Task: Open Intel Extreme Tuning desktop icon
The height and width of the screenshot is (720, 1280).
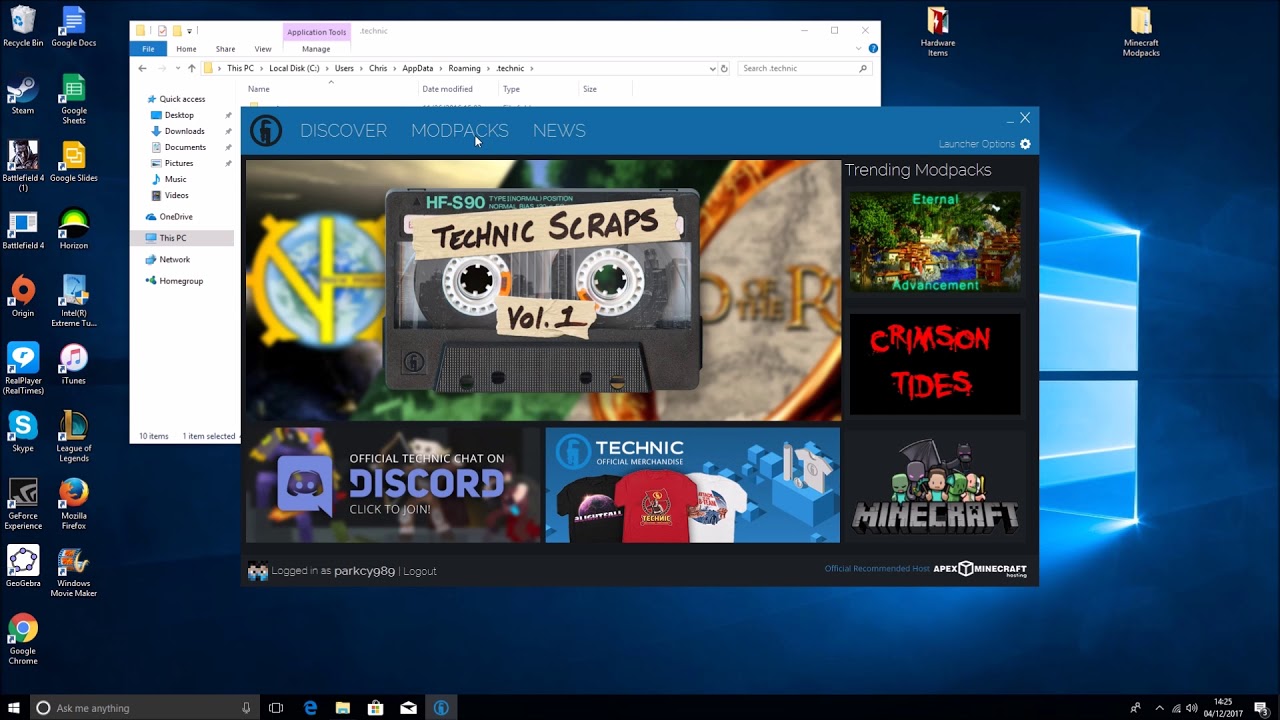Action: coord(74,302)
